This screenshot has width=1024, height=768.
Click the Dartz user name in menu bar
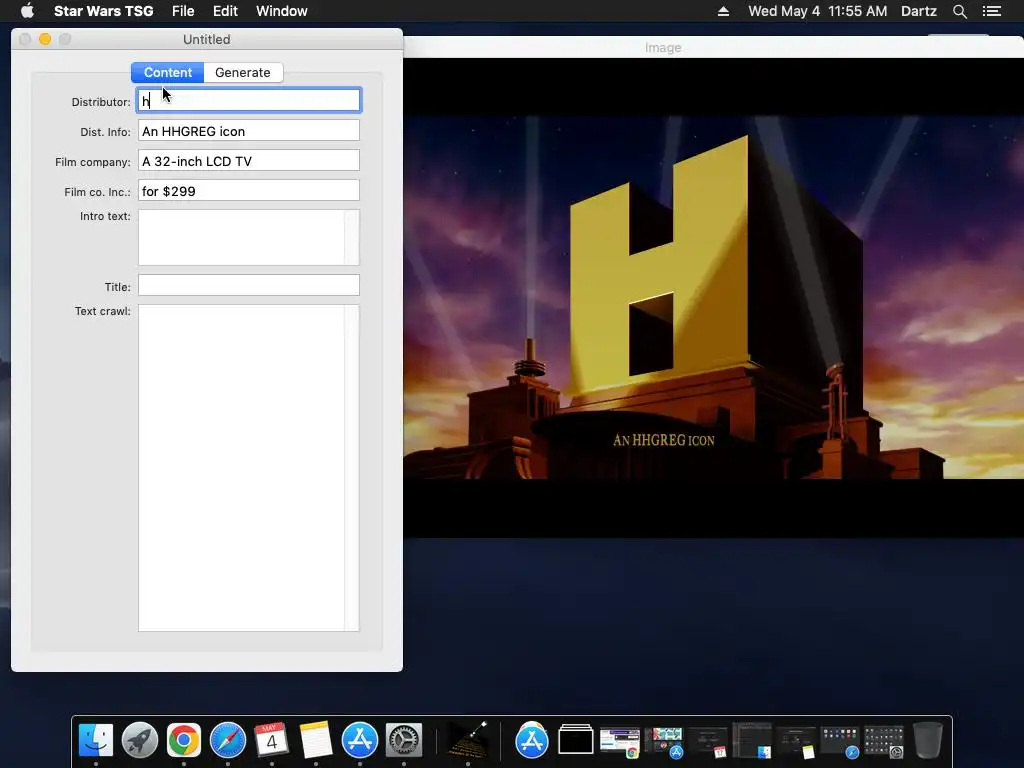(918, 11)
